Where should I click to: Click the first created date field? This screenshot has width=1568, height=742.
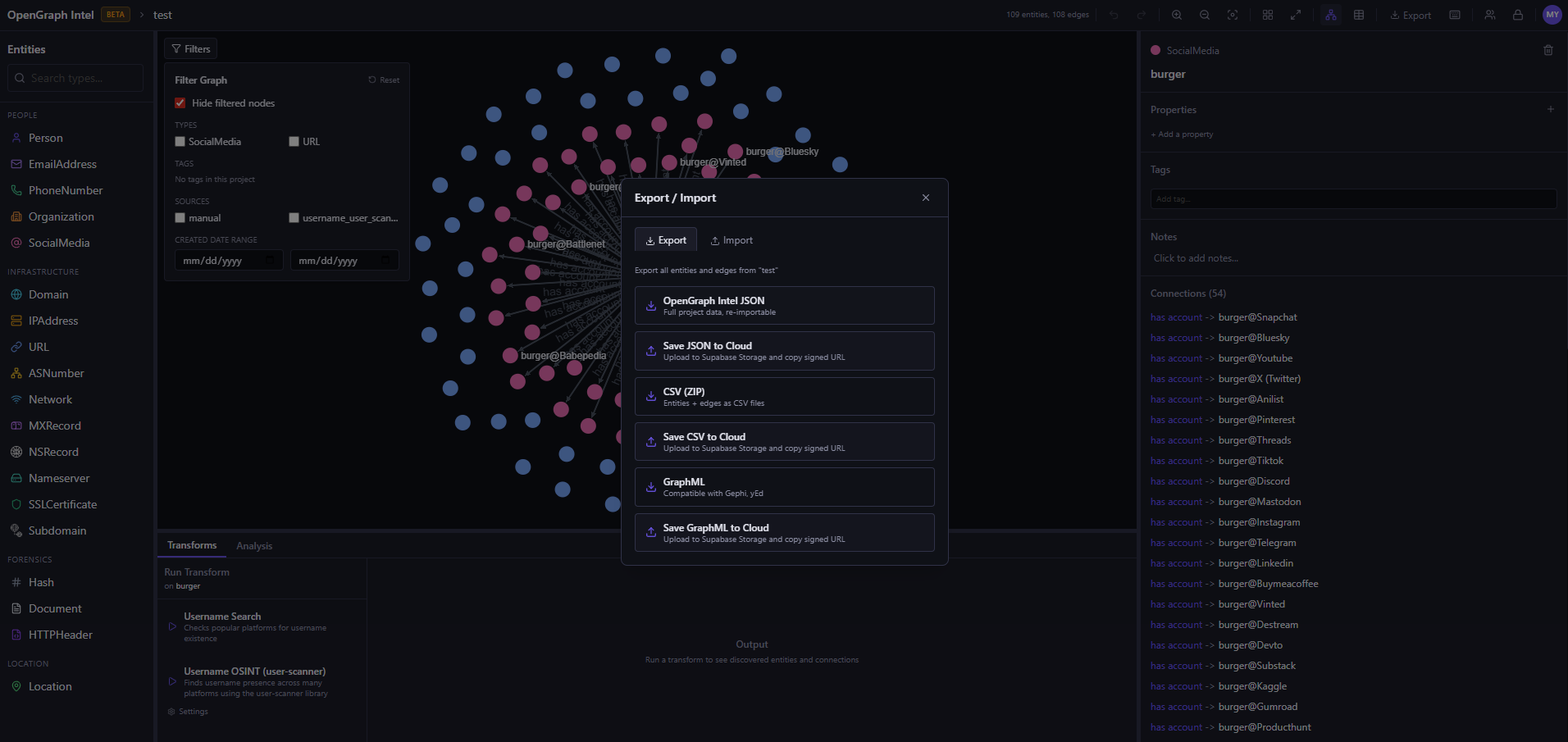tap(229, 261)
